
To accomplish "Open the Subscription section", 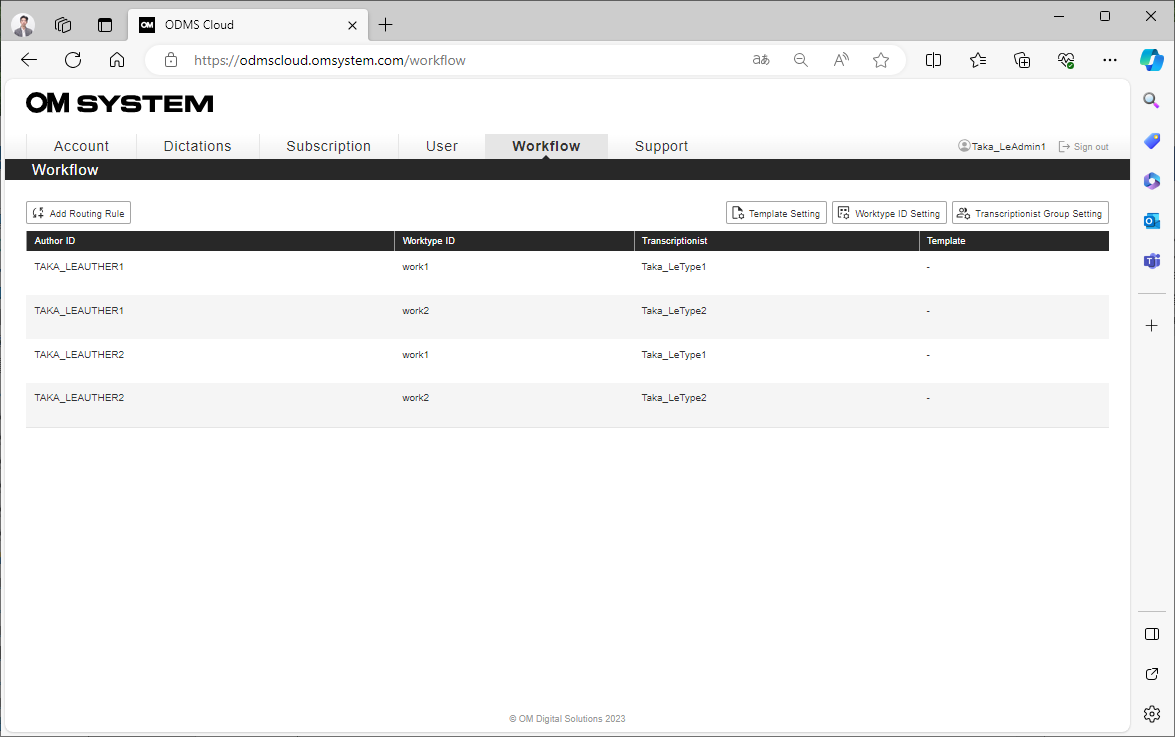I will click(328, 146).
